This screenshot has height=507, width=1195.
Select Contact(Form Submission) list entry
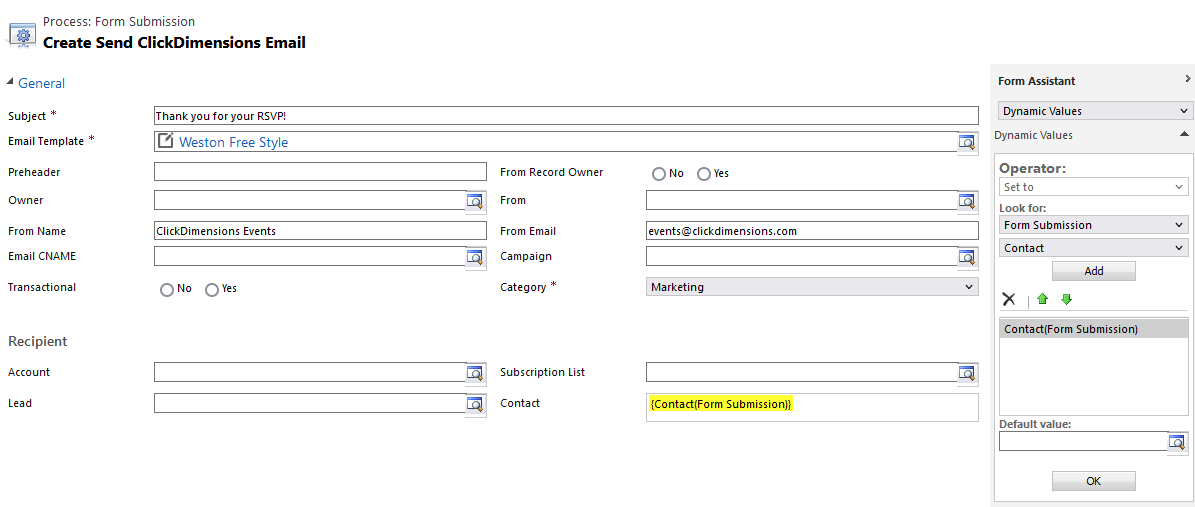pyautogui.click(x=1094, y=329)
